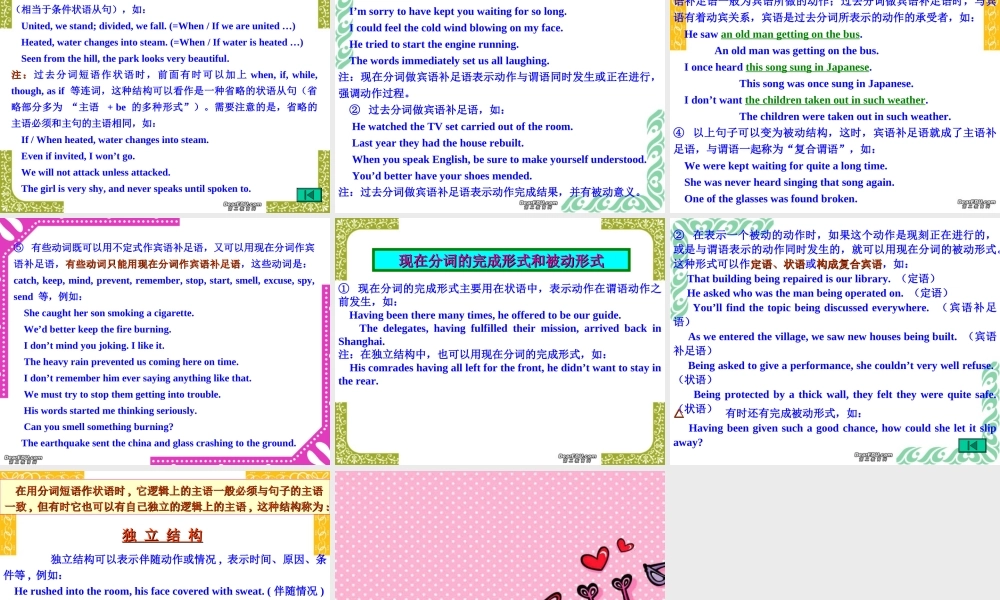Click line 'That building being repaired is our library.'
Screen dimensions: 1000x600
[788, 279]
